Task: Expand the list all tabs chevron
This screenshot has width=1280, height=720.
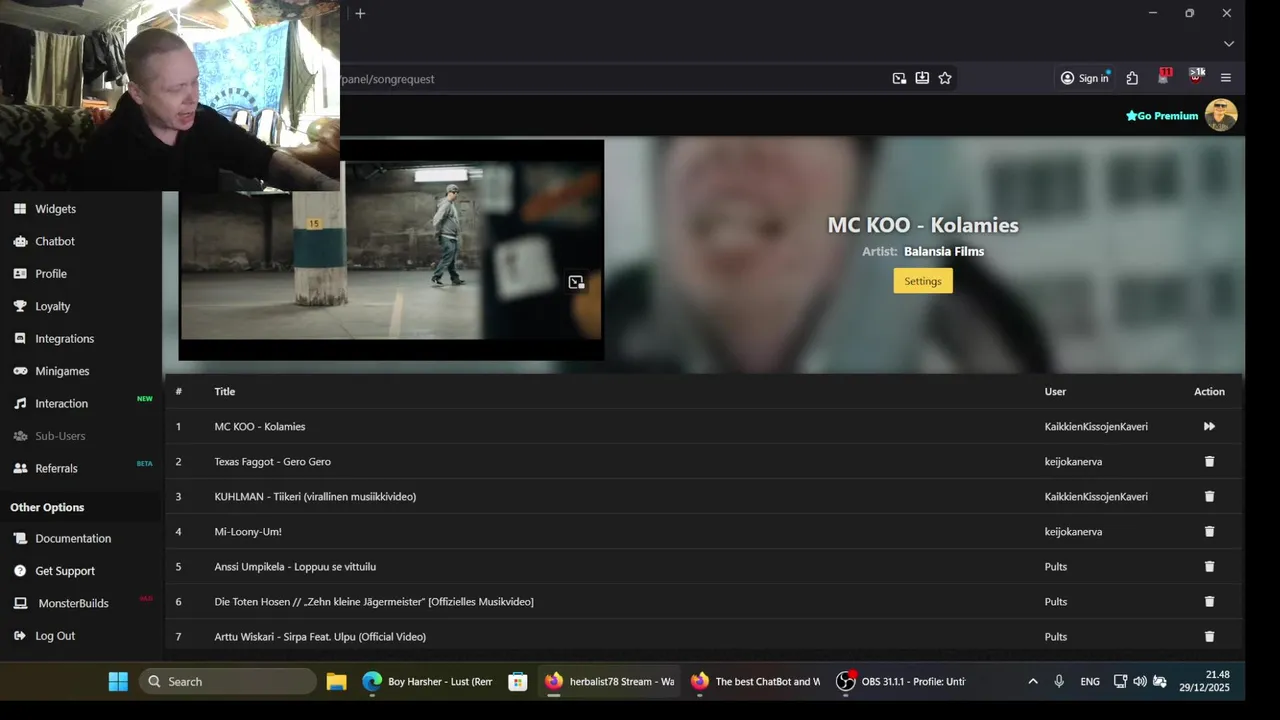Action: (x=1229, y=44)
